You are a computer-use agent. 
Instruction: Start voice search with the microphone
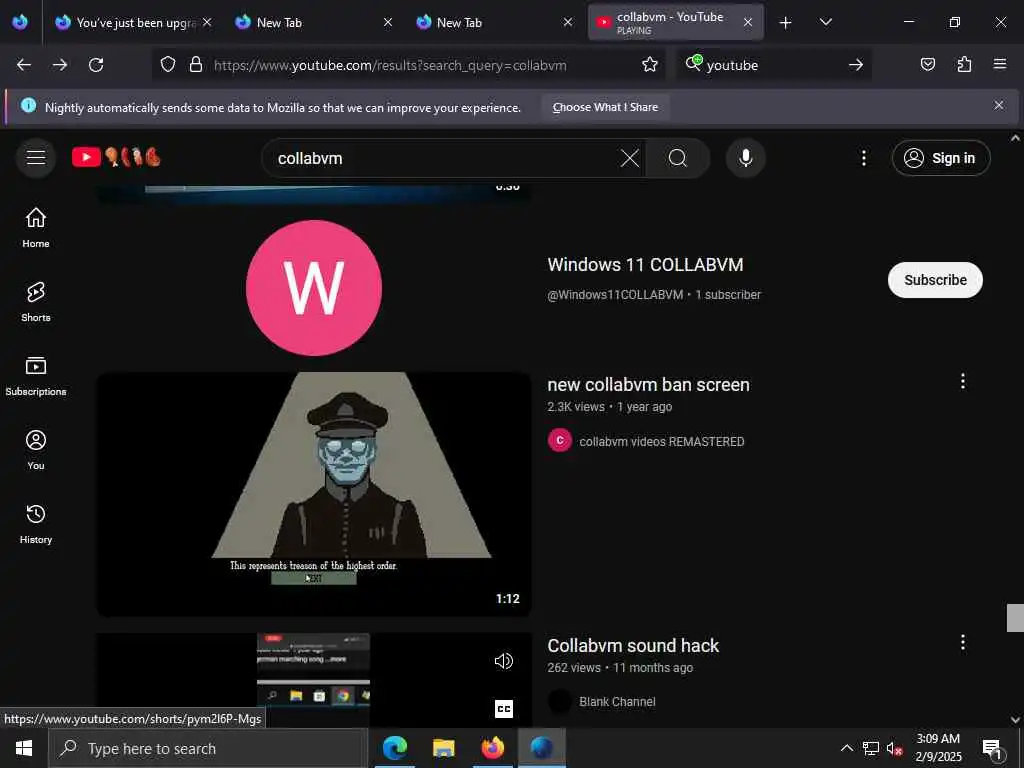pos(745,158)
